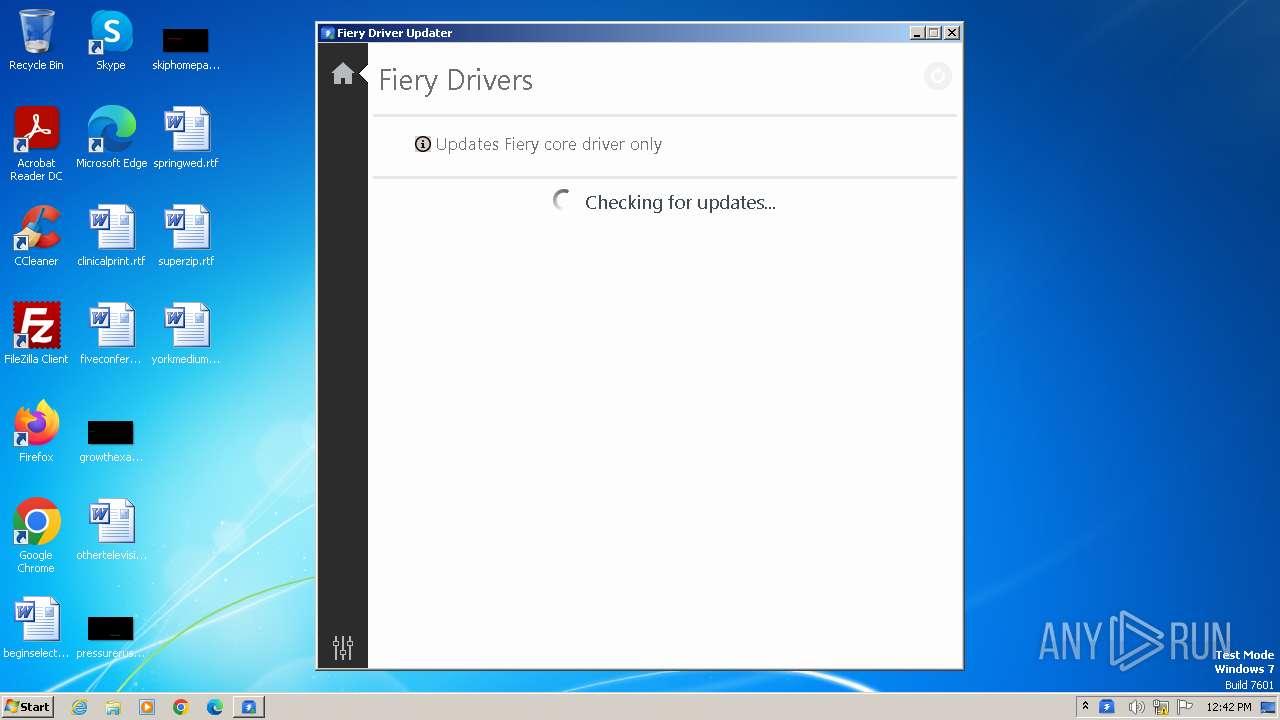Launch Chrome from the taskbar
Screen dimensions: 1280x720
tap(181, 707)
